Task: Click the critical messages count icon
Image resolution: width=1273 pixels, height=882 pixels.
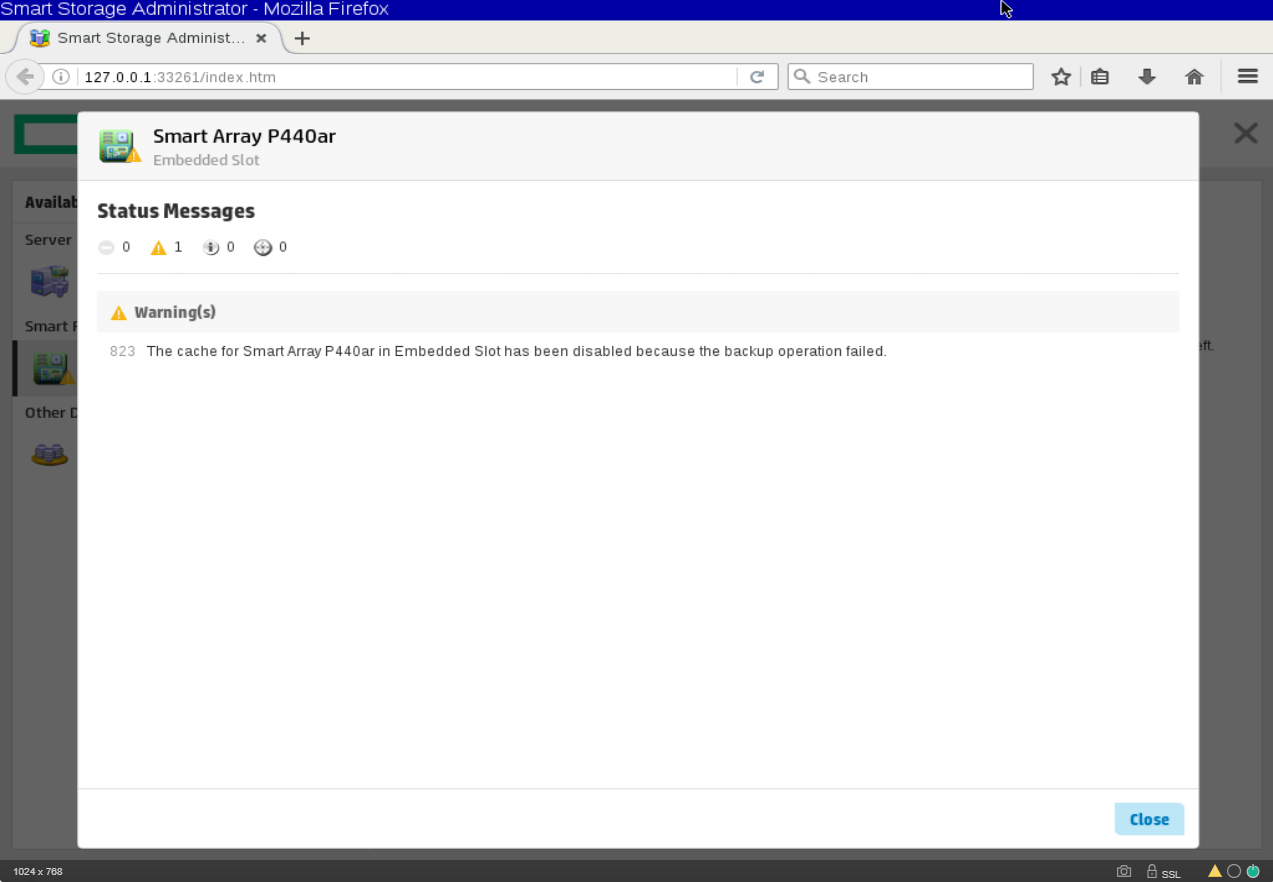Action: click(x=107, y=247)
